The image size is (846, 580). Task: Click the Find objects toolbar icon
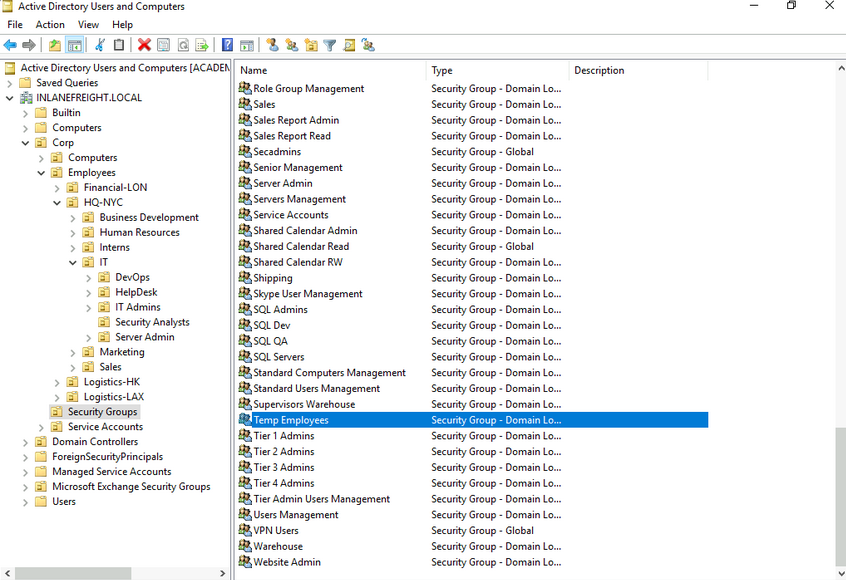[x=349, y=45]
